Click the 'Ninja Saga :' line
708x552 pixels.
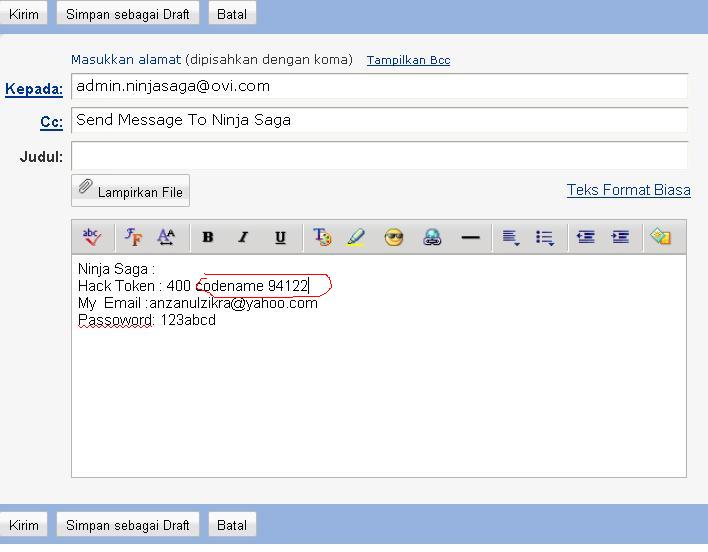(116, 269)
